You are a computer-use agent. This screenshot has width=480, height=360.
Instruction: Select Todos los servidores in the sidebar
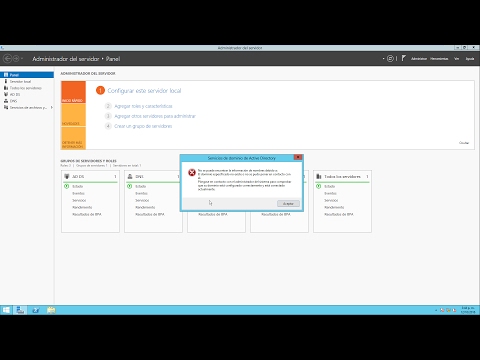coord(27,88)
